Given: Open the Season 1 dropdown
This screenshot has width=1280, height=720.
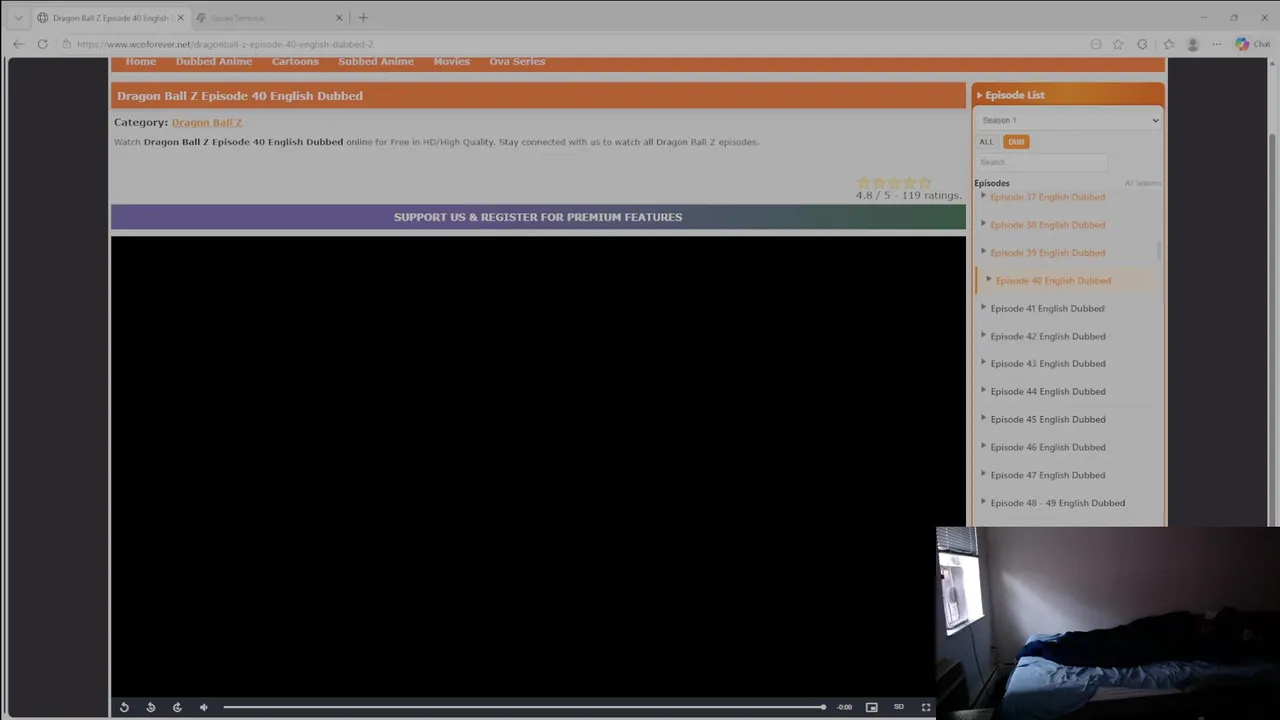Looking at the screenshot, I should pyautogui.click(x=1068, y=120).
